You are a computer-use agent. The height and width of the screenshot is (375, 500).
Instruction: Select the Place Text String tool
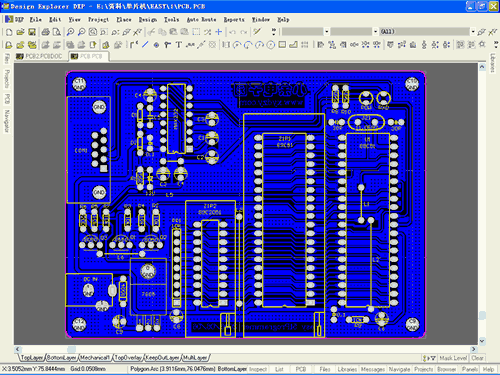[x=179, y=45]
